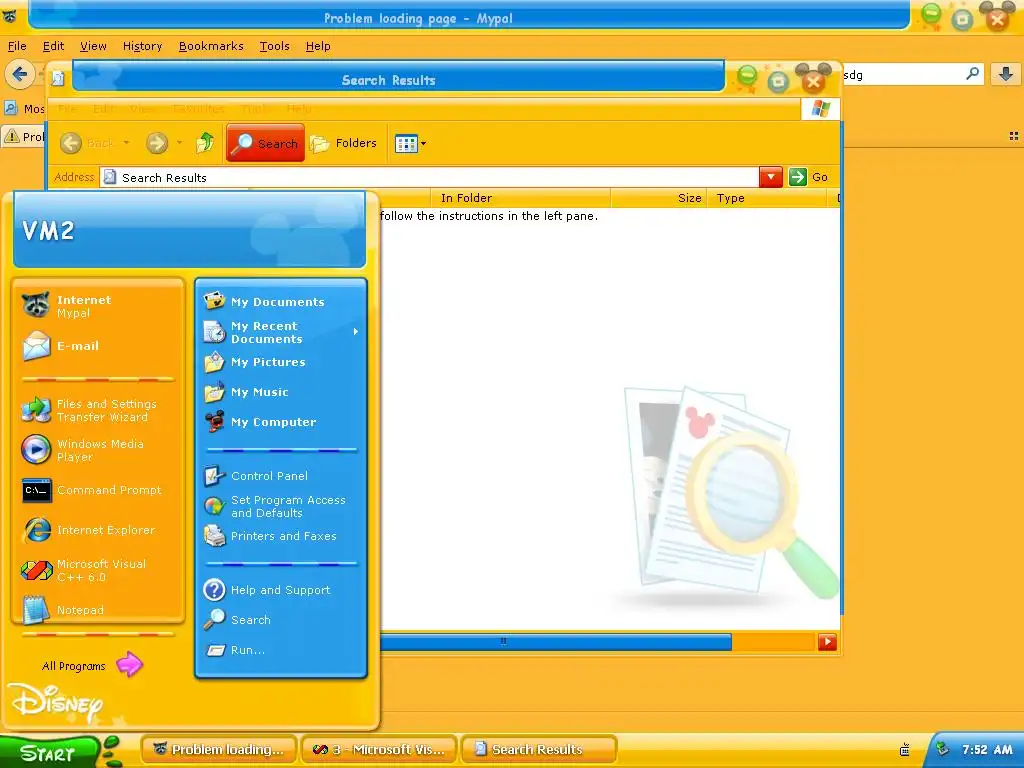Click the Address bar field showing Search Results
The height and width of the screenshot is (768, 1024).
pyautogui.click(x=429, y=177)
